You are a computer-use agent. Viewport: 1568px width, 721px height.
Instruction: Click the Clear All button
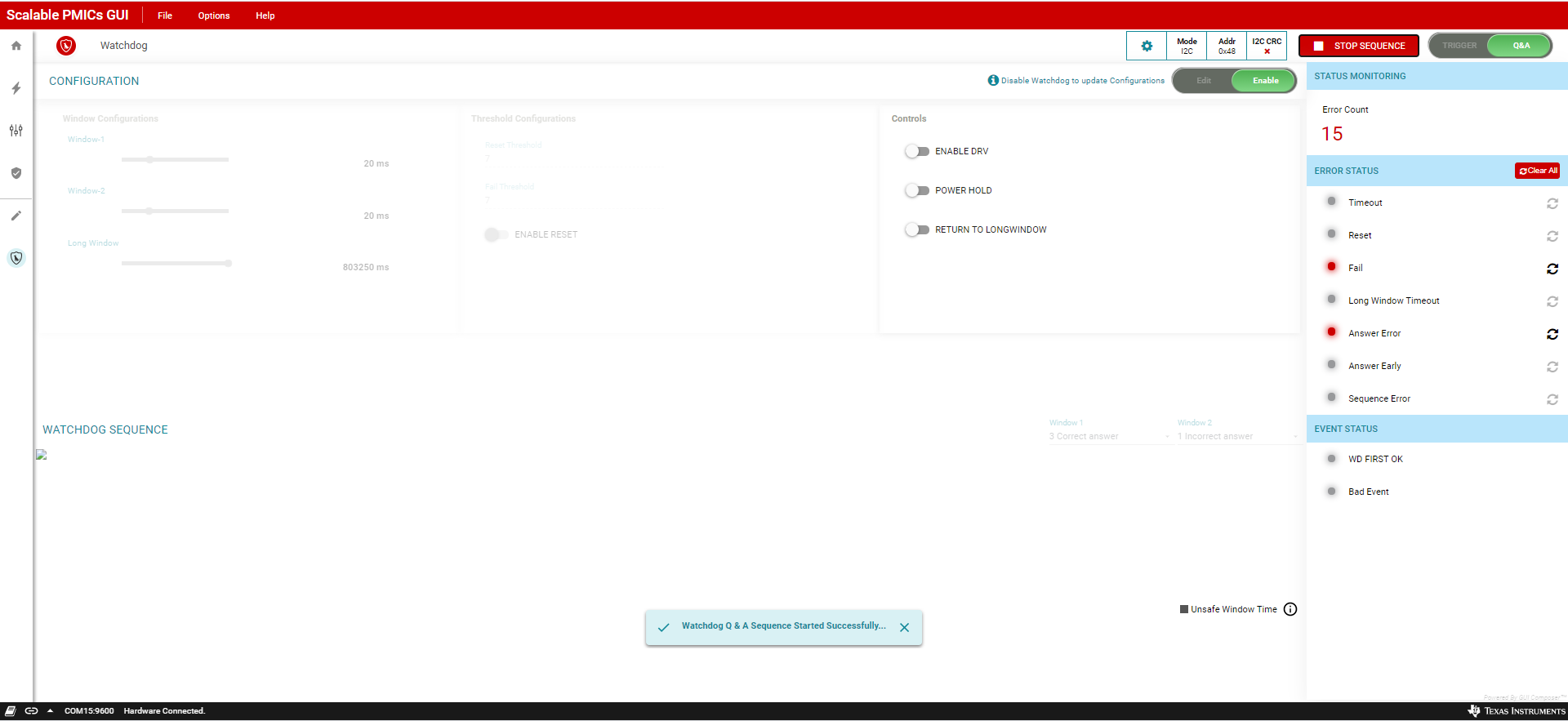coord(1538,171)
